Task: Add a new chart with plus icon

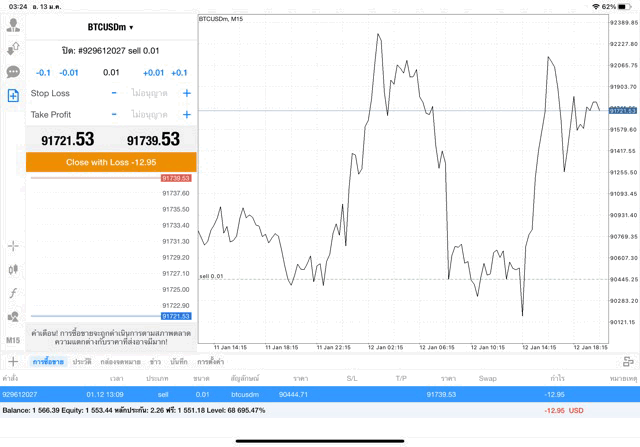Action: click(x=13, y=361)
